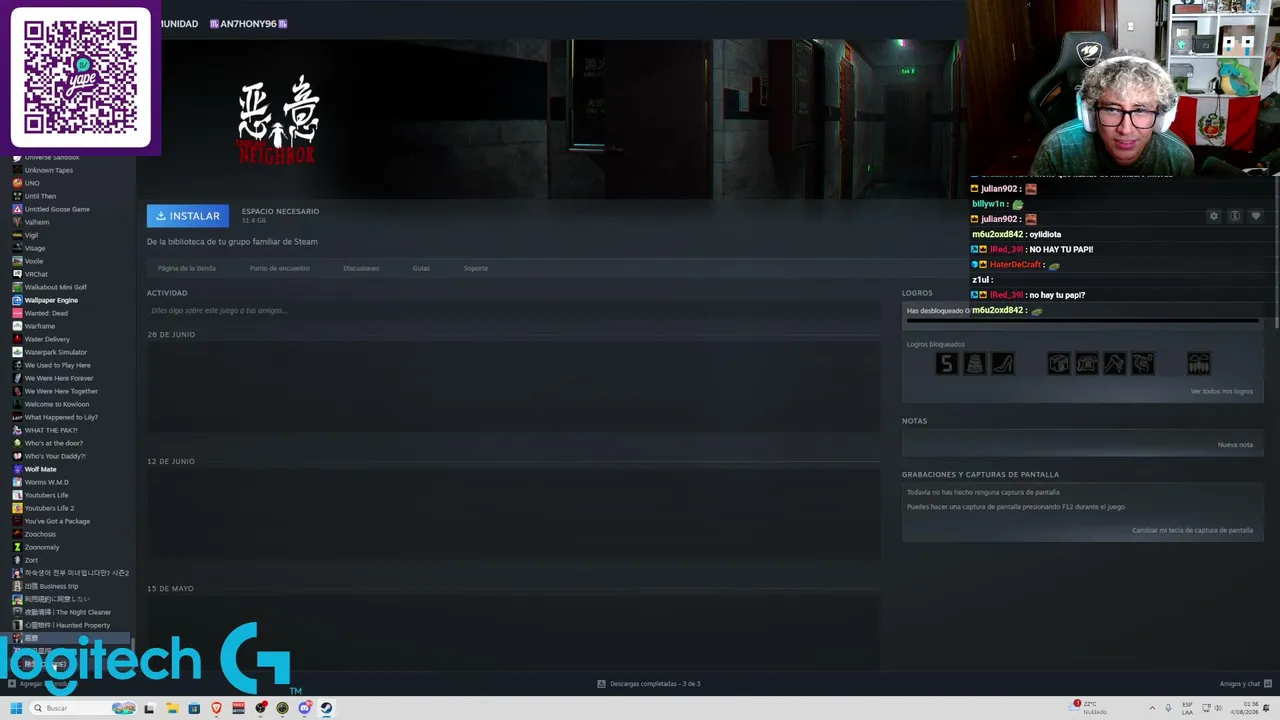Image resolution: width=1280 pixels, height=720 pixels.
Task: Click the activity comment input field
Action: pos(512,310)
